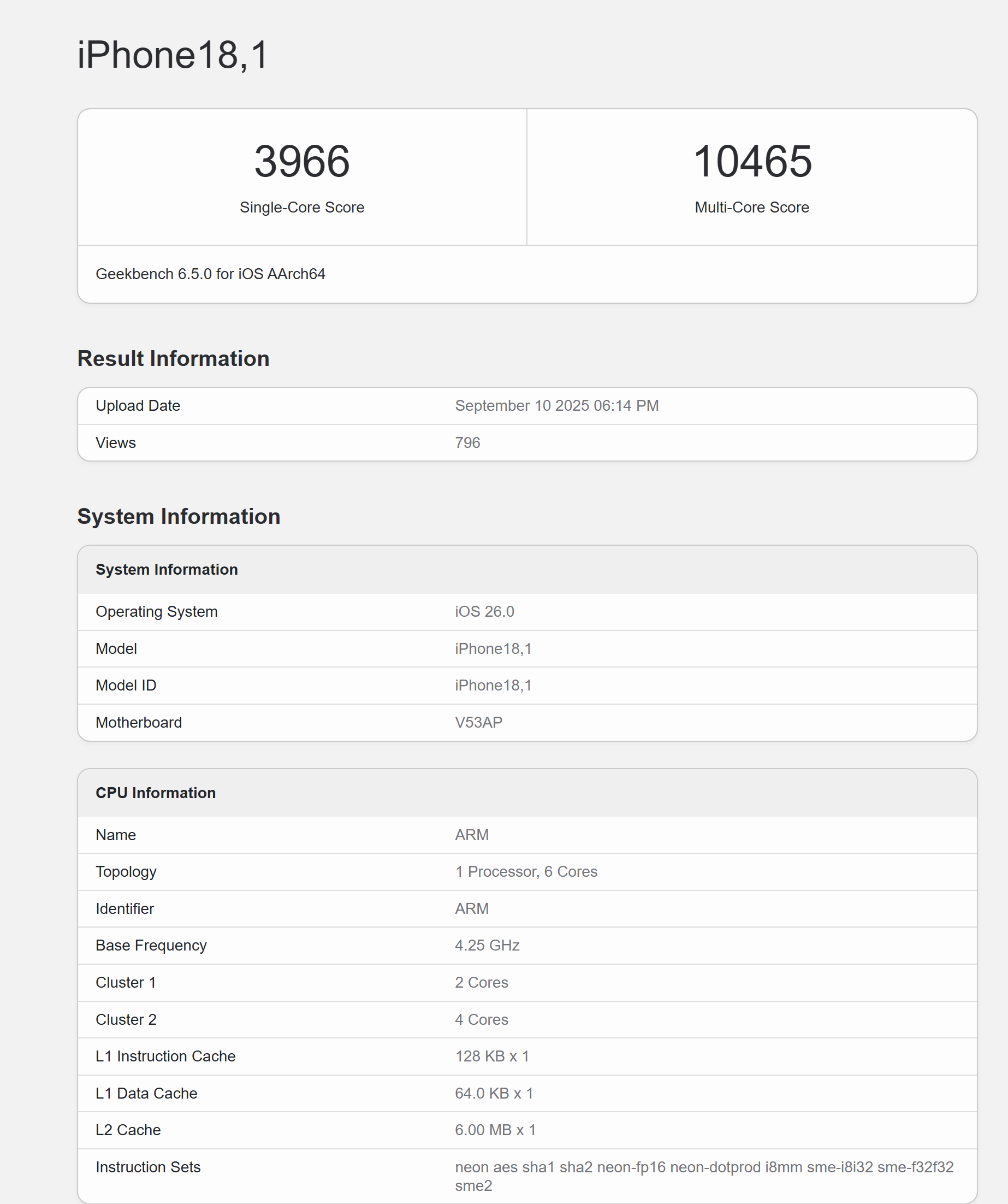1008x1204 pixels.
Task: Select the 1 Processor, 6 Cores value
Action: click(526, 871)
